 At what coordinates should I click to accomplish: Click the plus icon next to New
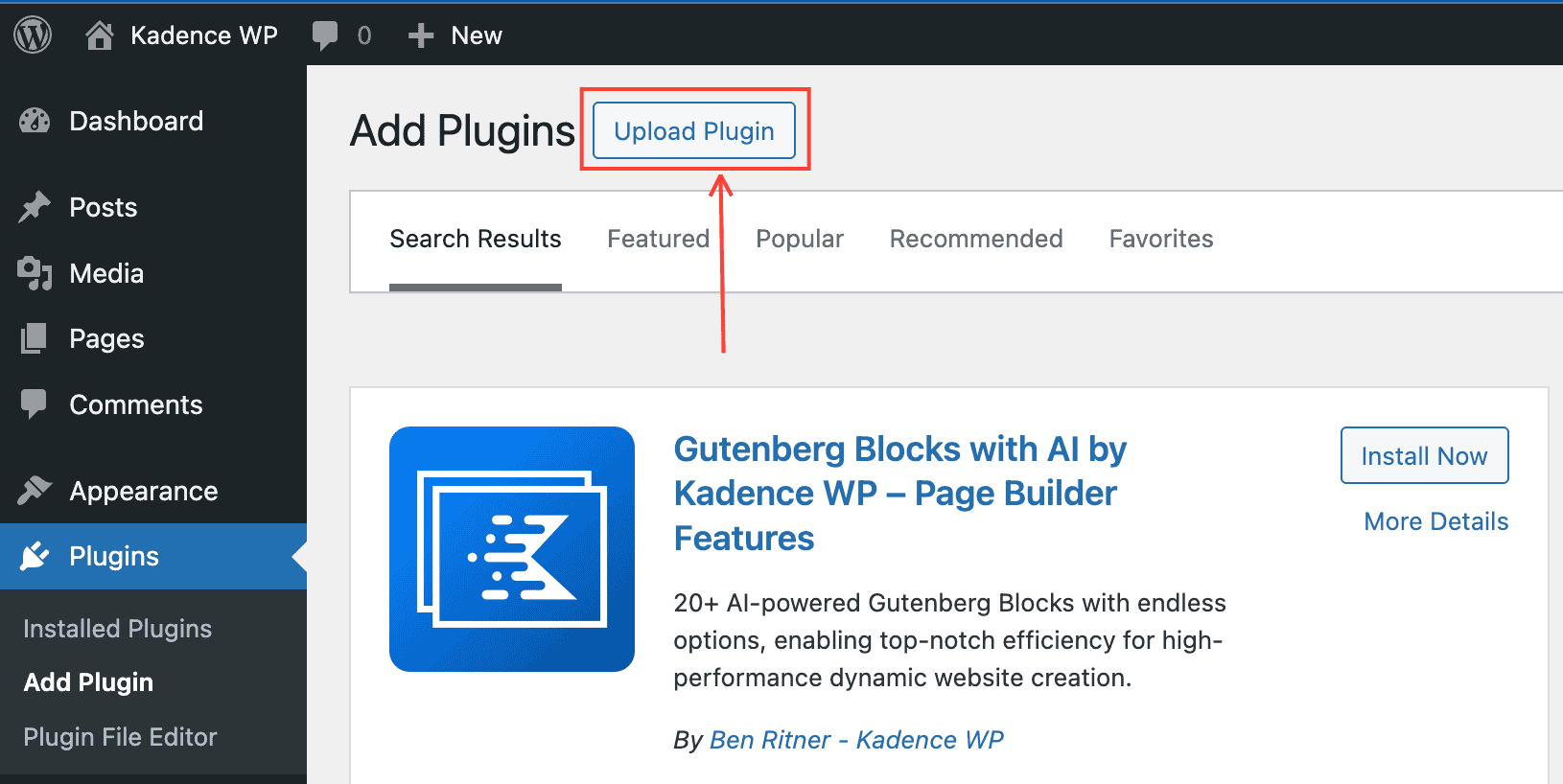(420, 35)
